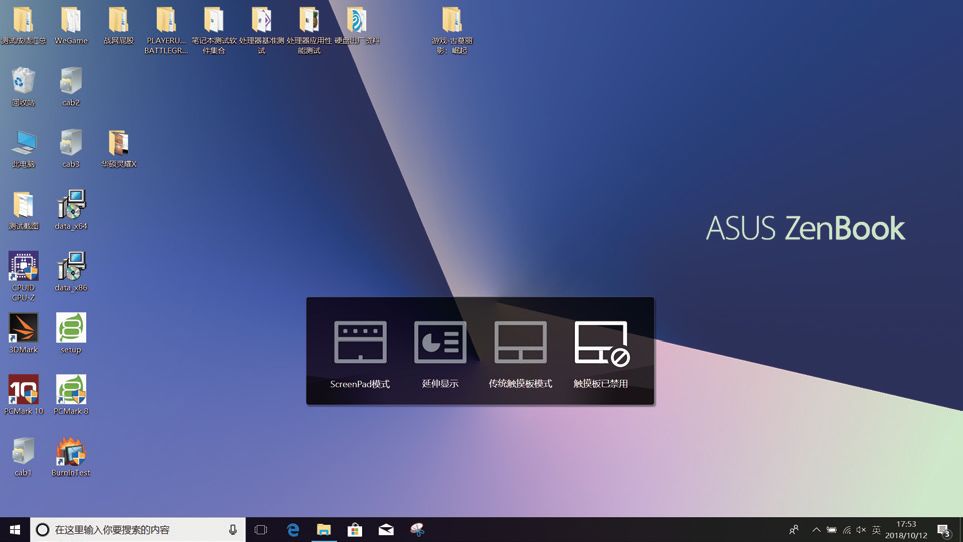Select the data_x86 installer icon

pos(71,271)
